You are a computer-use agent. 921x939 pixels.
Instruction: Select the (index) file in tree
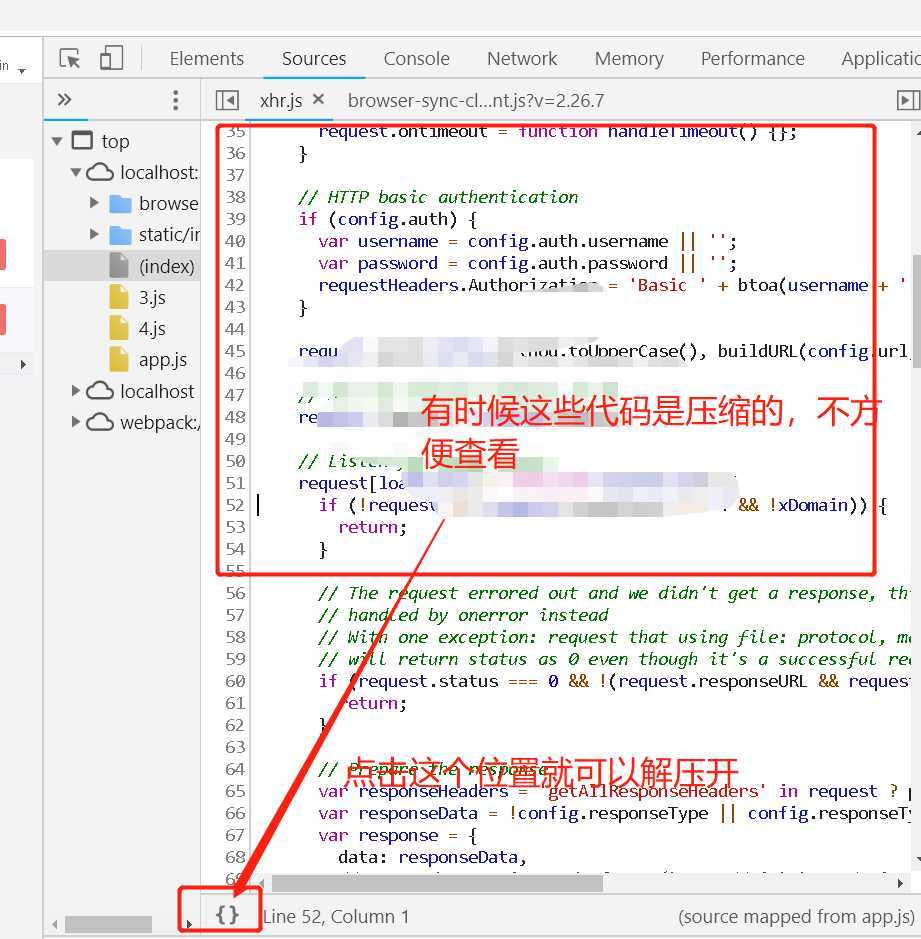coord(166,266)
